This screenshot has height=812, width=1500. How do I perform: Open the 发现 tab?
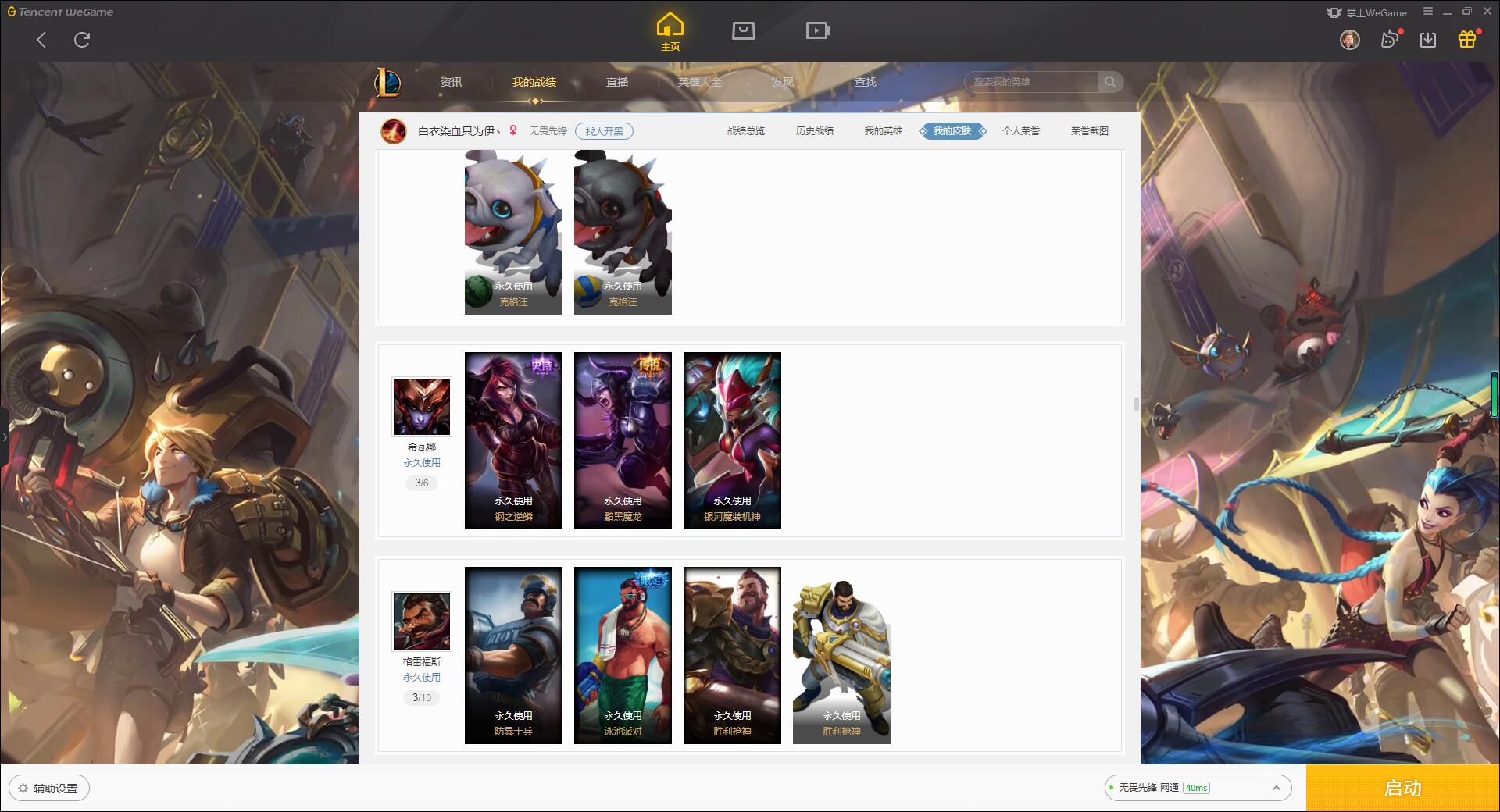click(782, 82)
